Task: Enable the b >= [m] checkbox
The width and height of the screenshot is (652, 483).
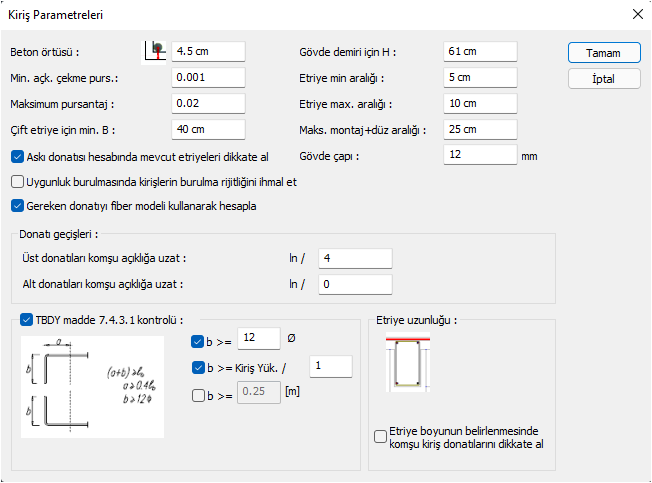Action: pos(197,395)
